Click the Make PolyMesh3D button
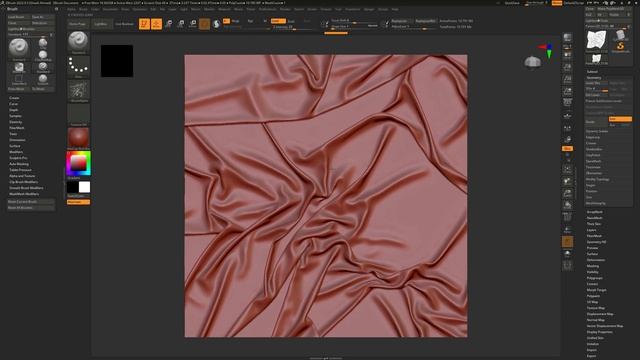The height and width of the screenshot is (360, 640). (614, 9)
